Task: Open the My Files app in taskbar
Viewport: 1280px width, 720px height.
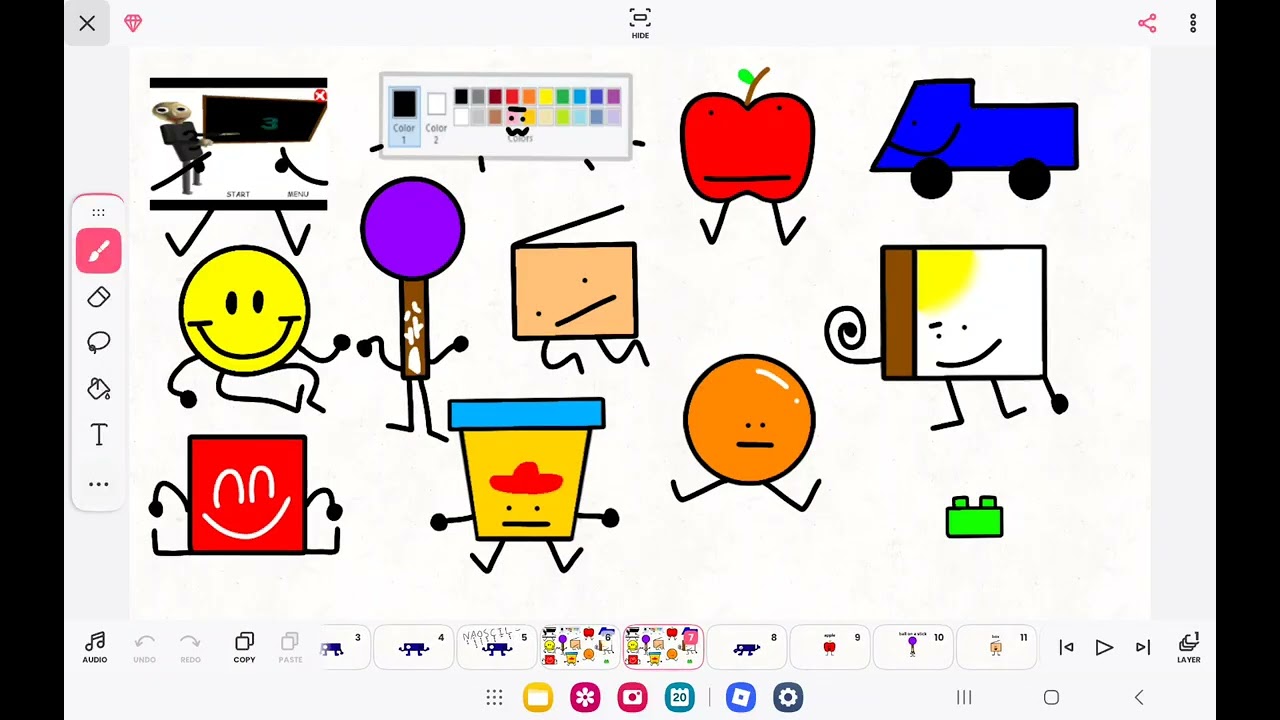Action: coord(538,697)
